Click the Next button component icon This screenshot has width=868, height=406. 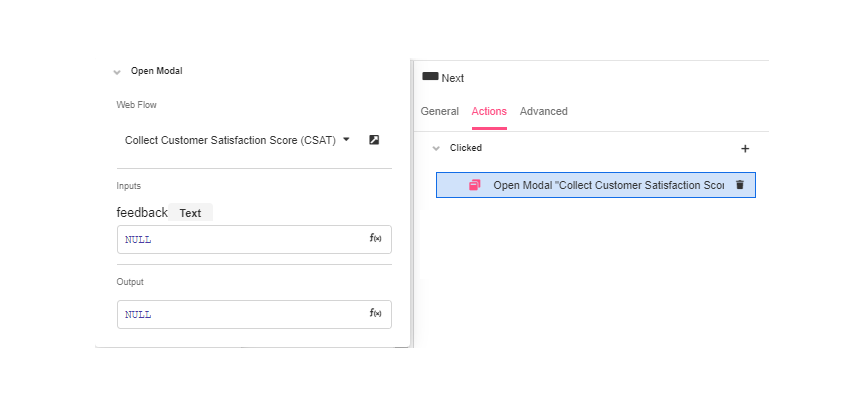coord(430,76)
